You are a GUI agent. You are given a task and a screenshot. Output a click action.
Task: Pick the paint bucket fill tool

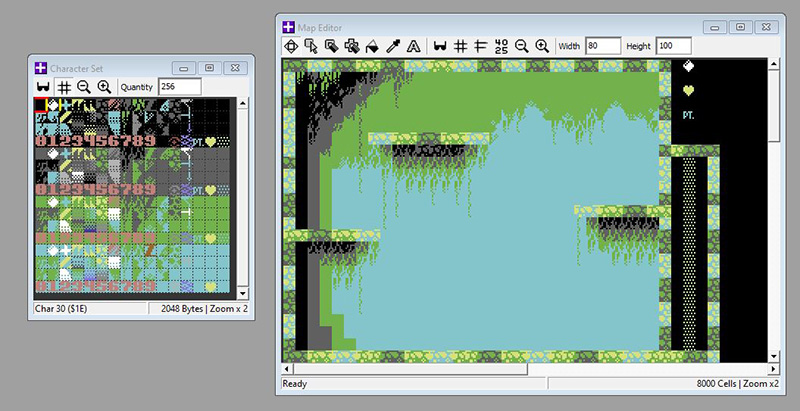(371, 46)
